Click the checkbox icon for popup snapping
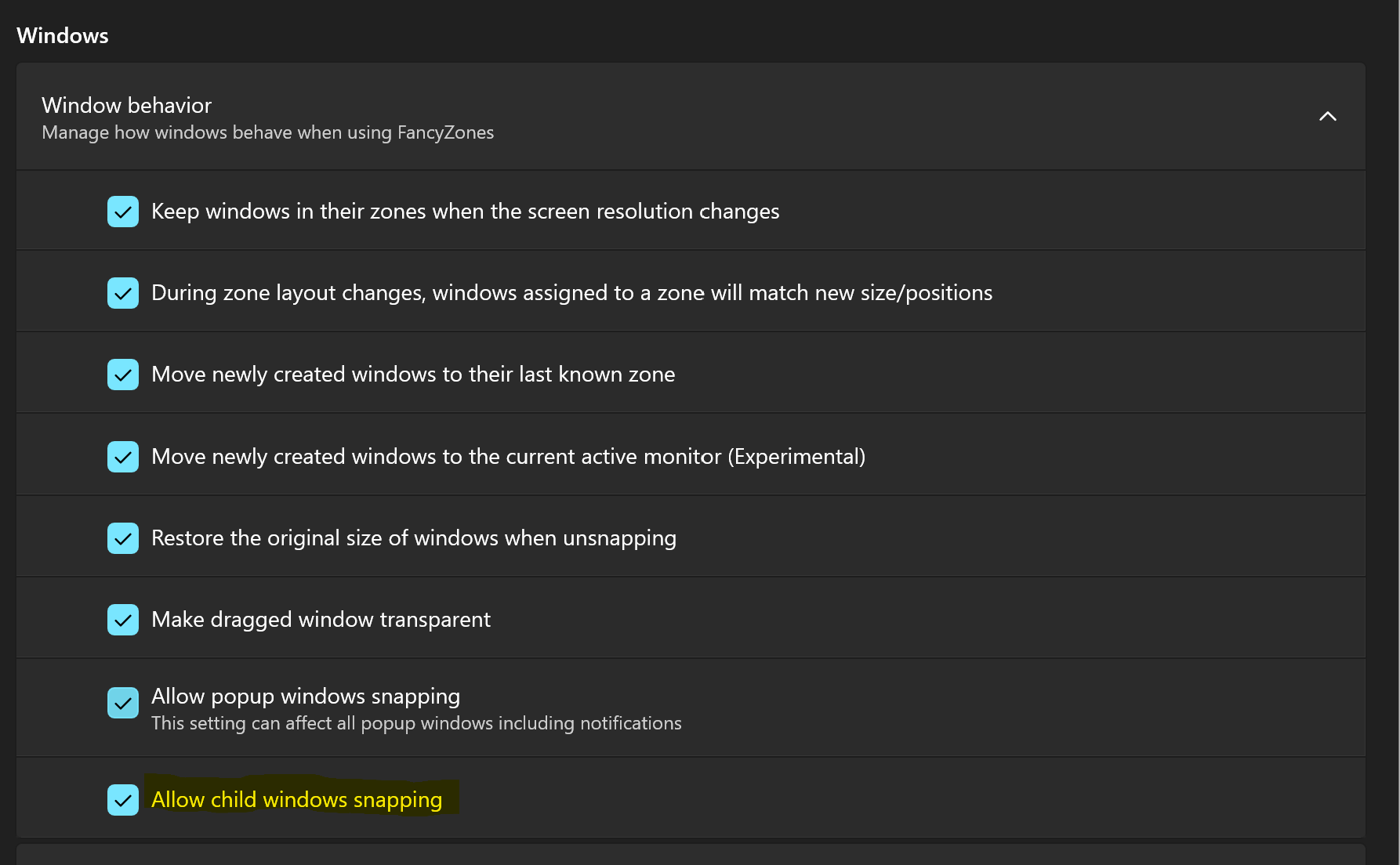 point(123,703)
